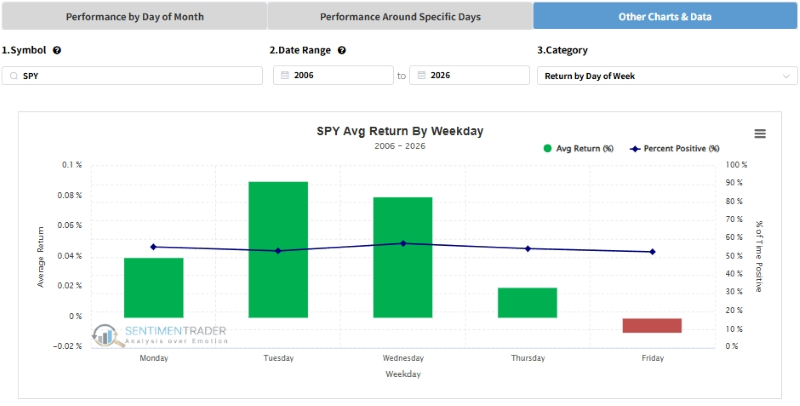Click the Date Range help question mark icon
This screenshot has width=800, height=406.
click(x=342, y=50)
